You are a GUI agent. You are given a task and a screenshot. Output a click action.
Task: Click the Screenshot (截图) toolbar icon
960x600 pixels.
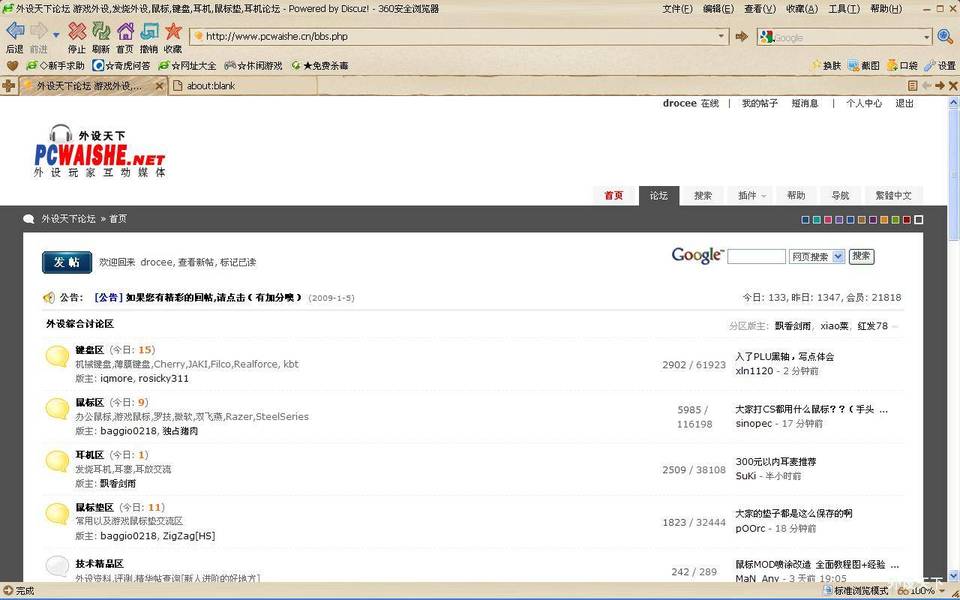coord(864,66)
